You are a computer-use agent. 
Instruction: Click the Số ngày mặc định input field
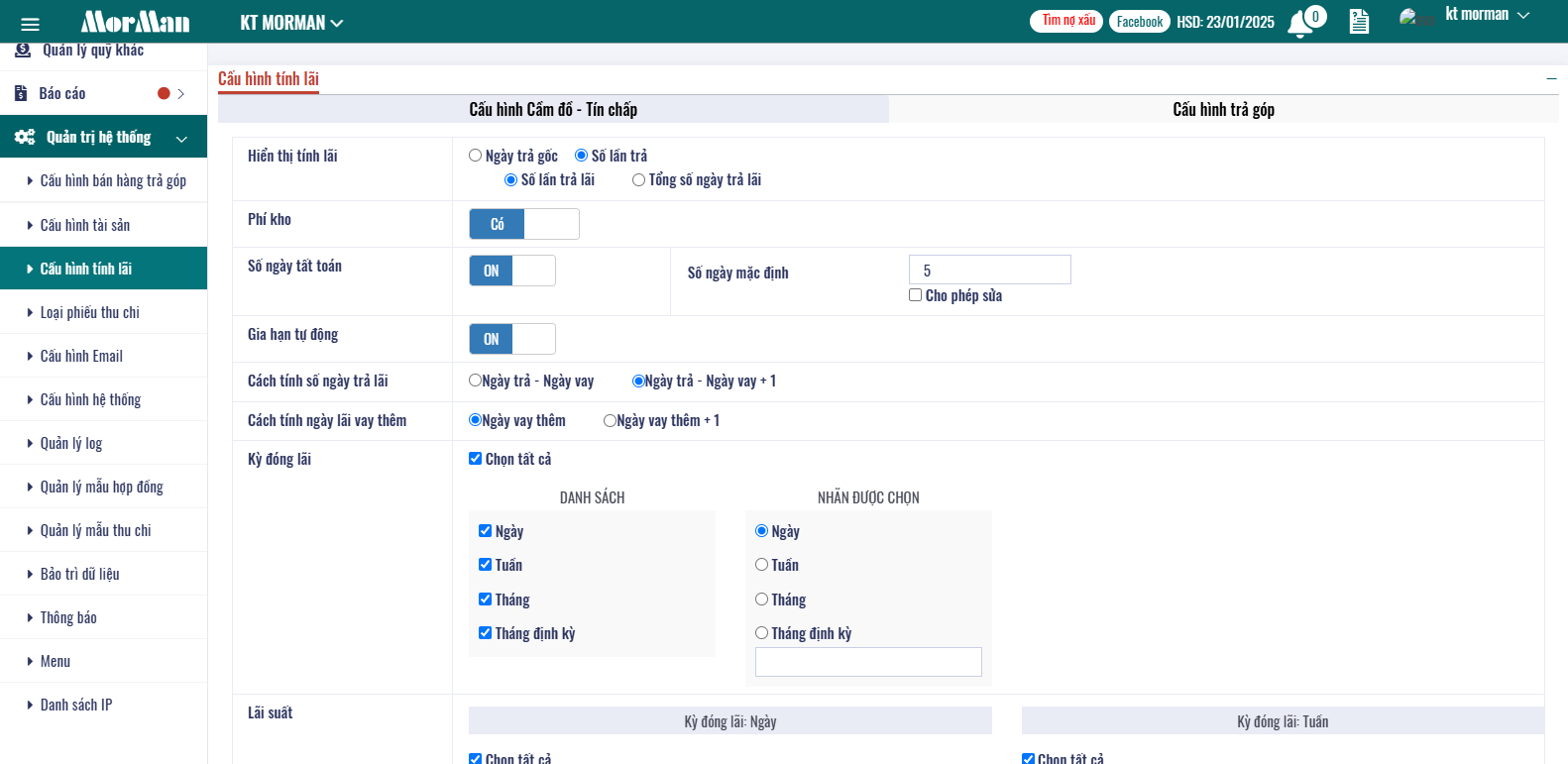click(x=990, y=270)
